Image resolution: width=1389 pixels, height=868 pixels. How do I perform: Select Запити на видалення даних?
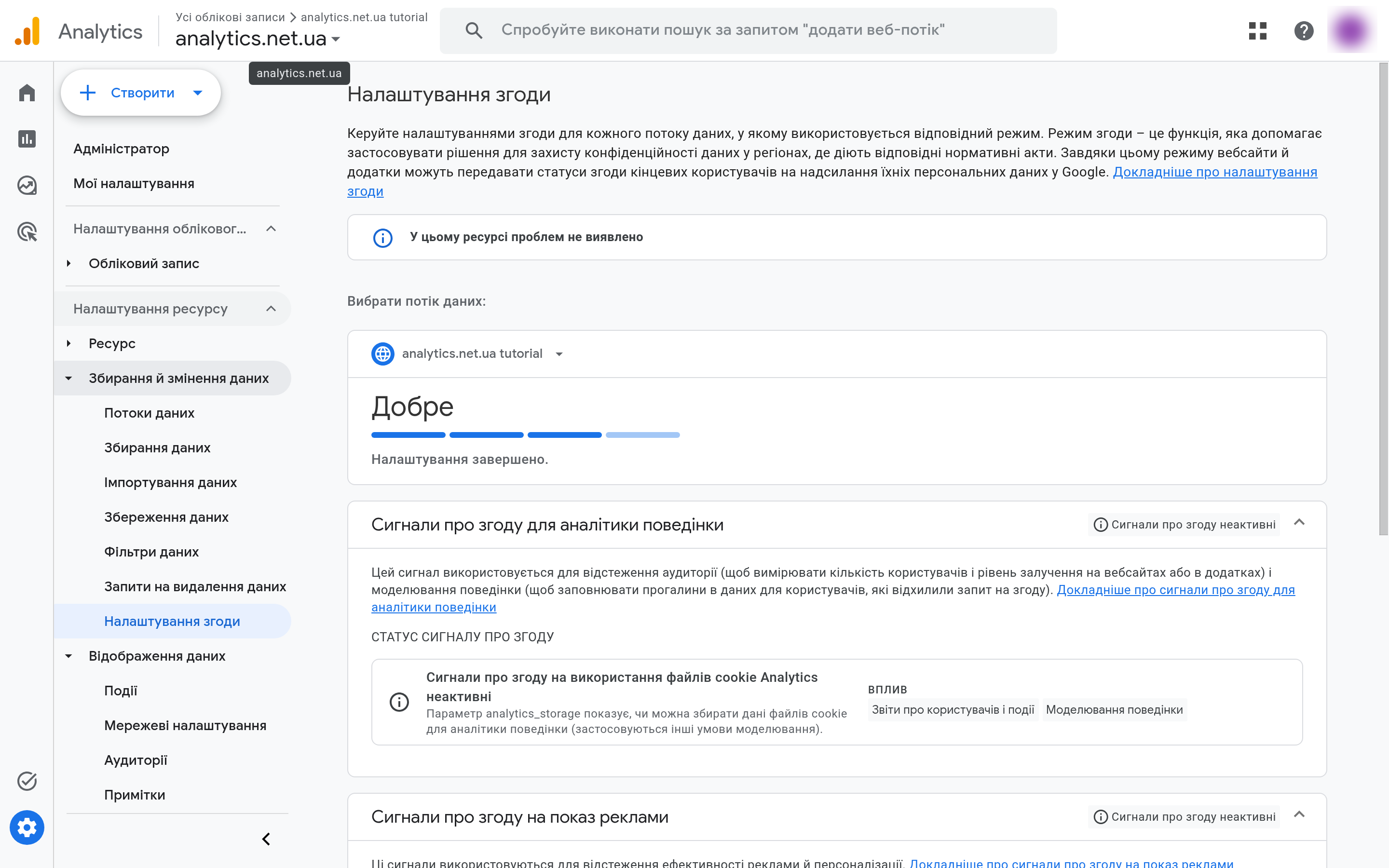click(195, 587)
